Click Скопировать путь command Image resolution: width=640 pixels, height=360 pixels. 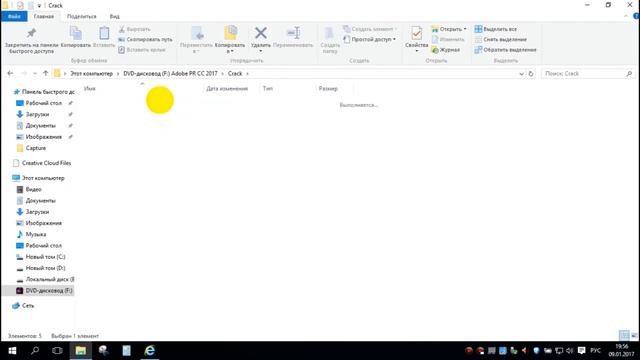145,40
